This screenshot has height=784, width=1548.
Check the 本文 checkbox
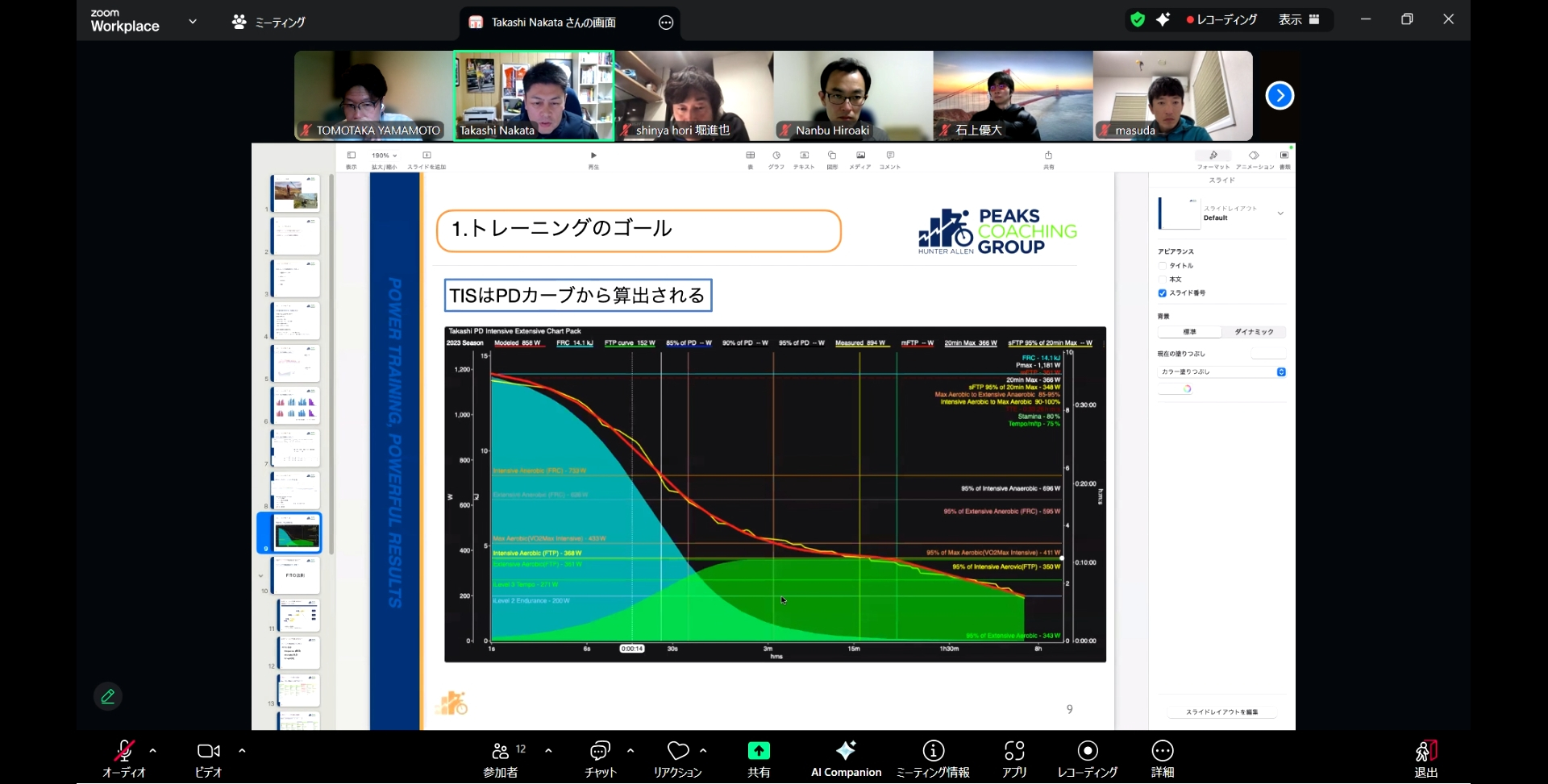coord(1163,279)
